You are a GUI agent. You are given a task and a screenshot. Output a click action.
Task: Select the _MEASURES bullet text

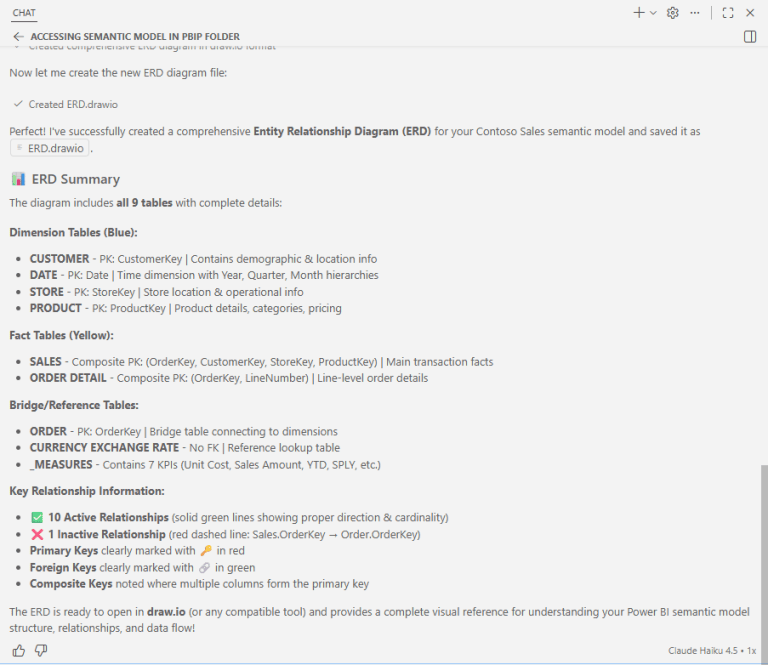point(205,464)
